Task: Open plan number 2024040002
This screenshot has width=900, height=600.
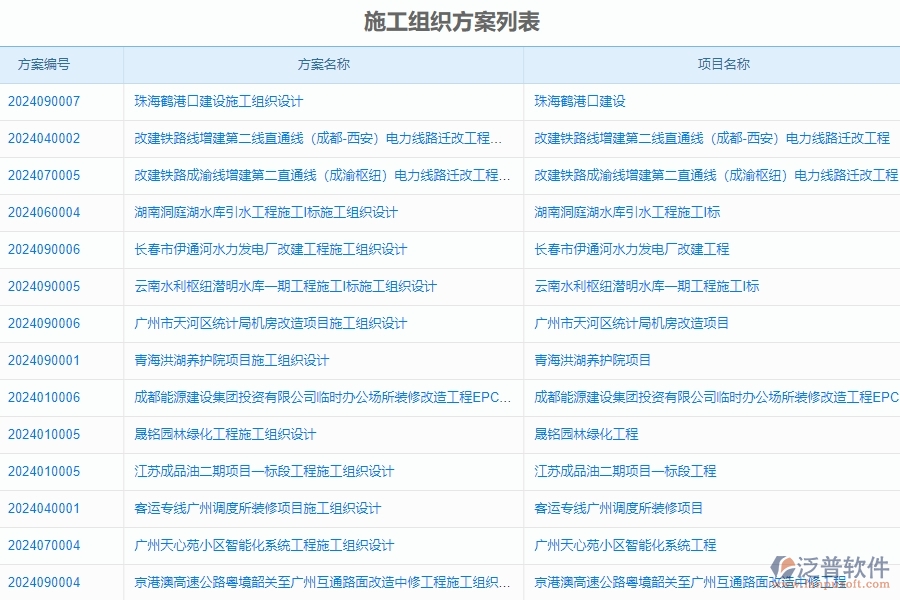Action: (44, 138)
